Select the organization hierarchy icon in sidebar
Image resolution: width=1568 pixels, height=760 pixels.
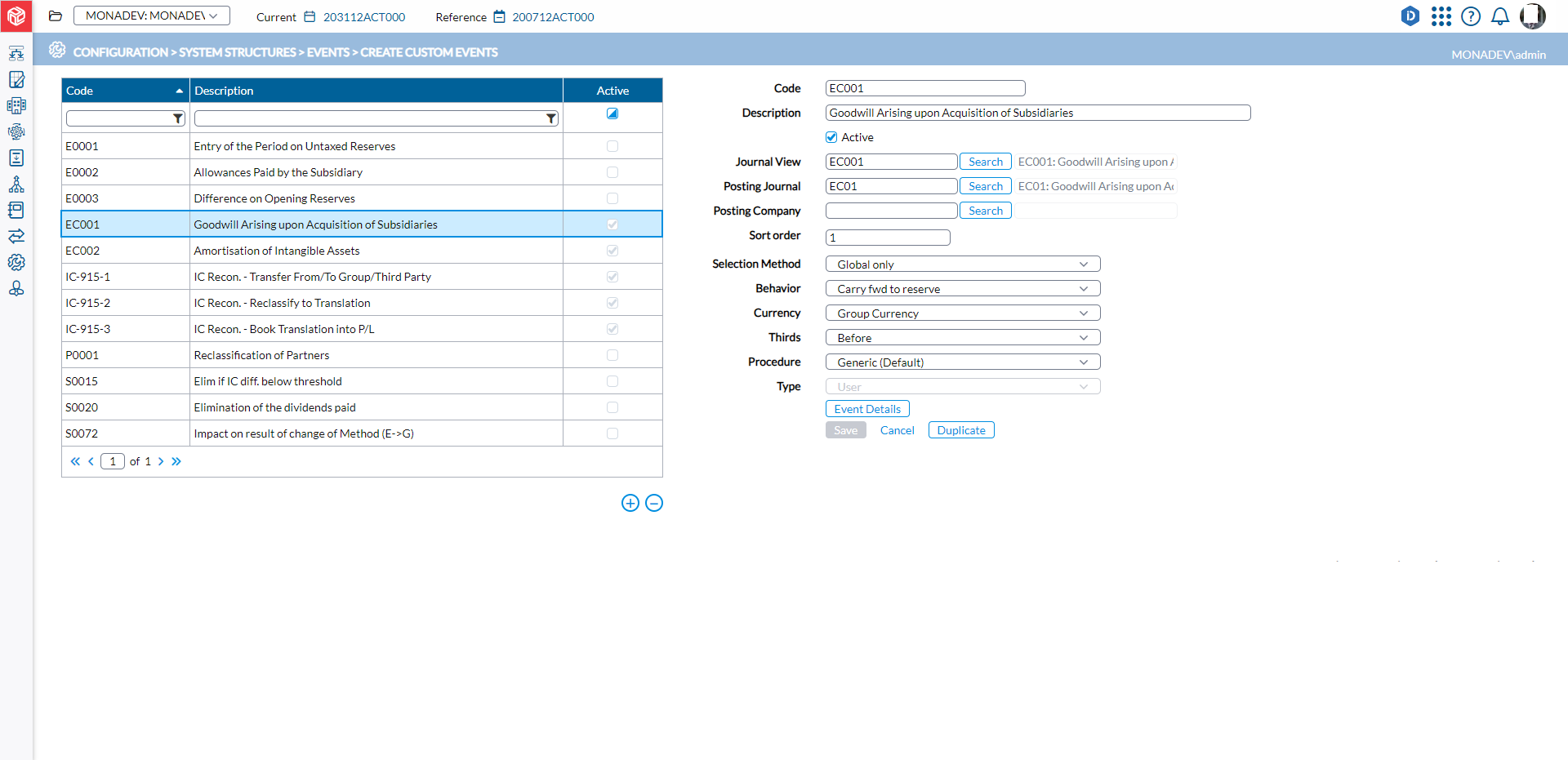pos(16,184)
